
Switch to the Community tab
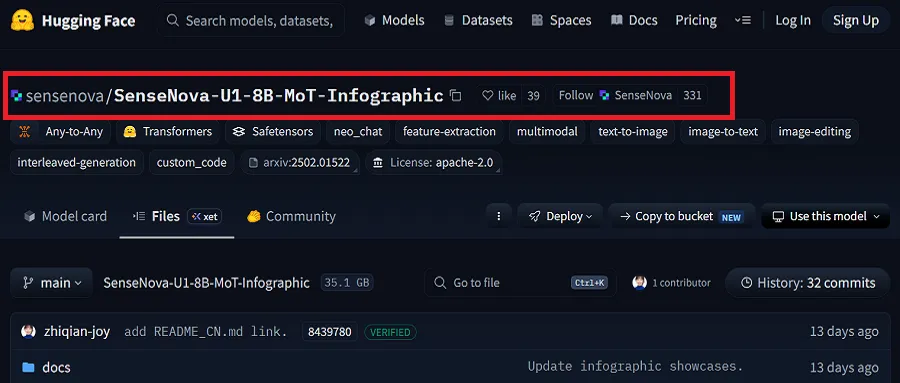coord(291,216)
